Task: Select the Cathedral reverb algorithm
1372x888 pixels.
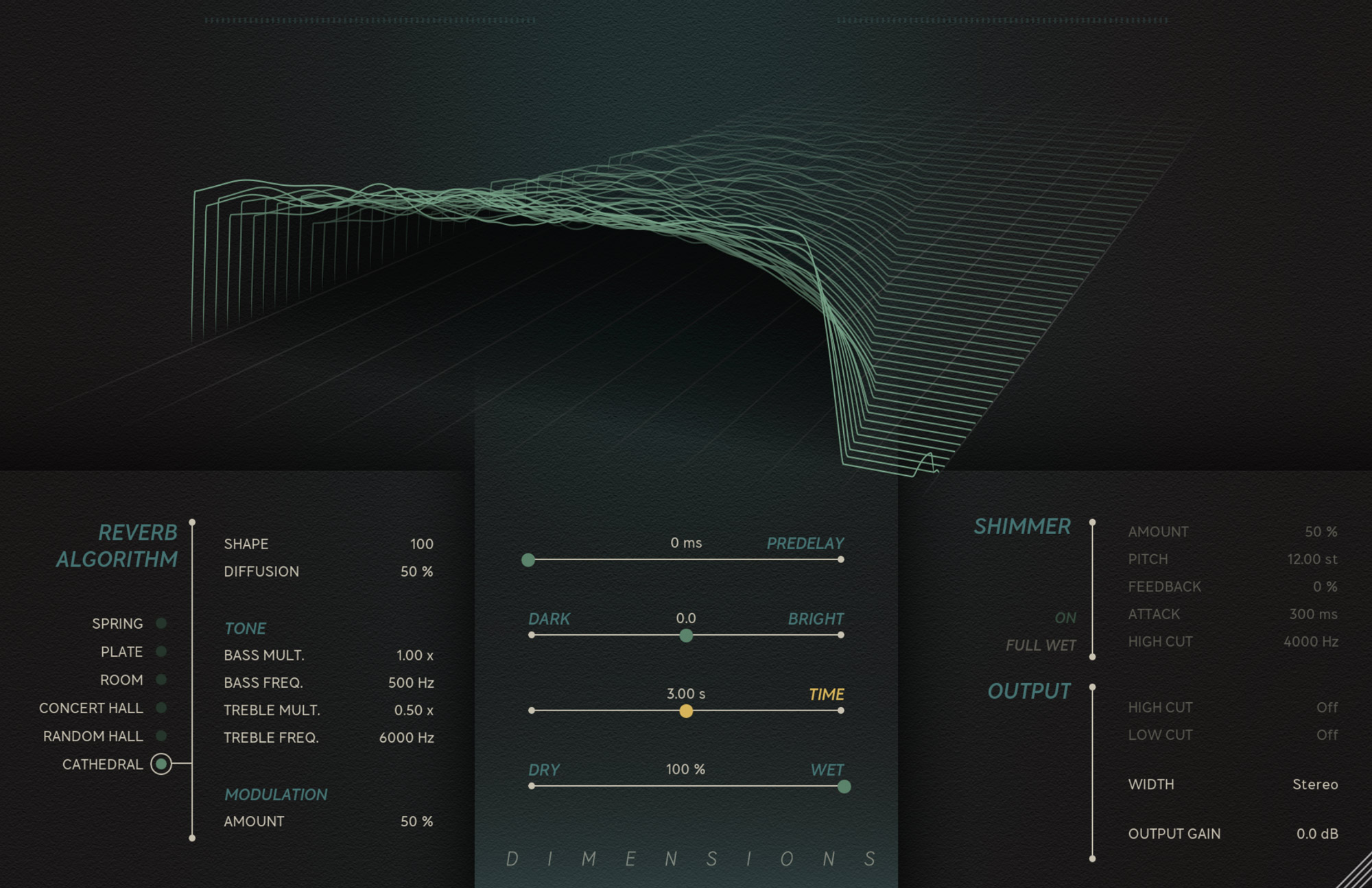Action: (161, 764)
